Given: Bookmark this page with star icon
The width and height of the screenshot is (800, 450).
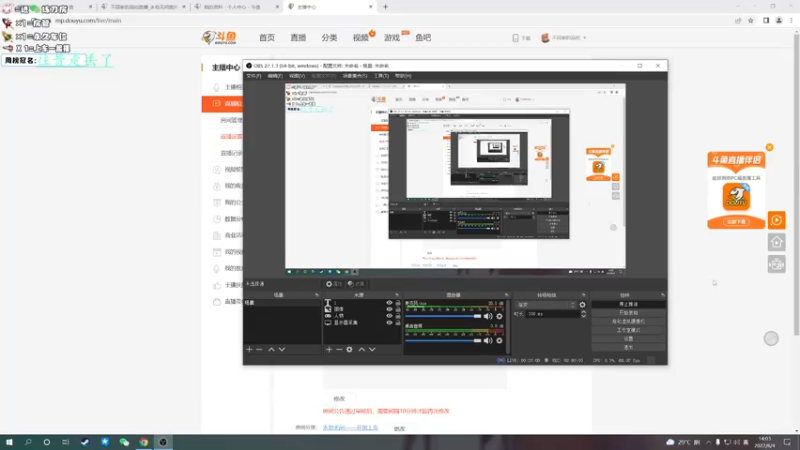Looking at the screenshot, I should (x=751, y=21).
